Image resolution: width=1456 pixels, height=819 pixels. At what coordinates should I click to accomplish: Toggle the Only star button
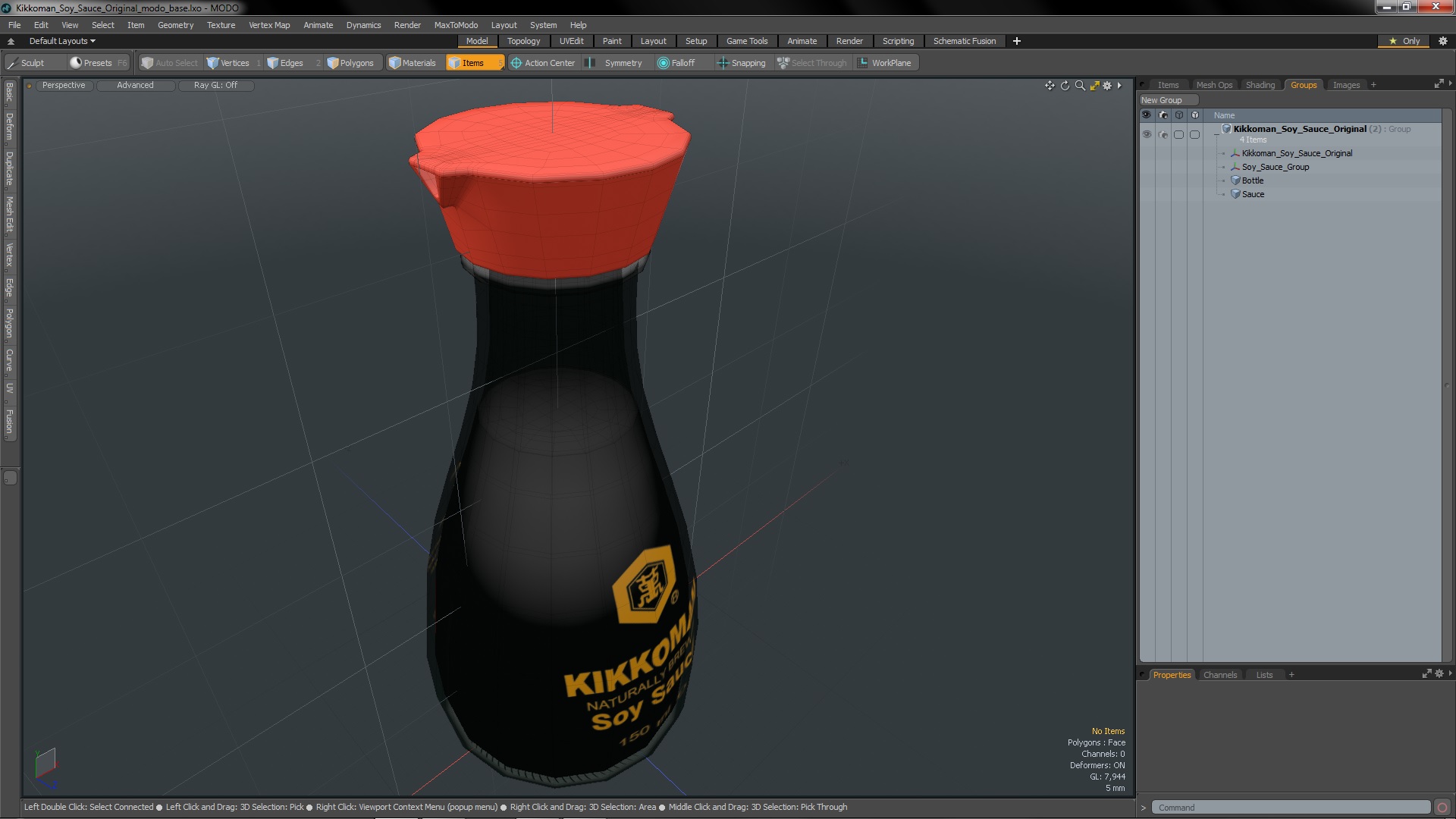pos(1404,41)
